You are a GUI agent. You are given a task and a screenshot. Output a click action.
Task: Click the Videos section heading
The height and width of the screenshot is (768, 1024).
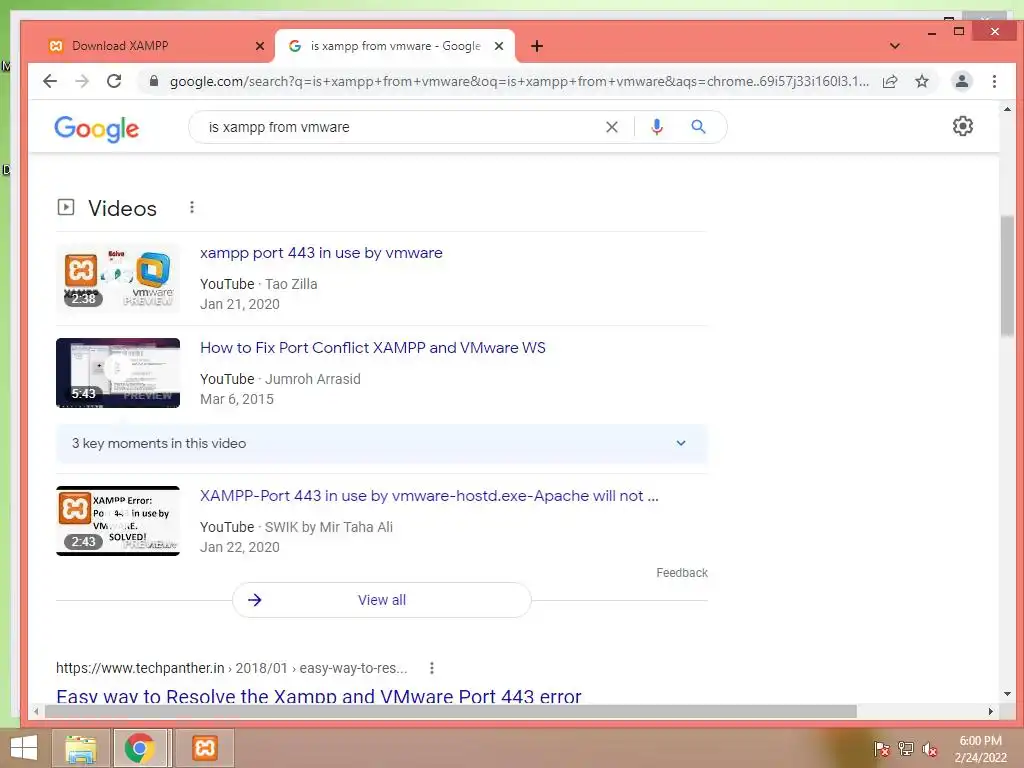point(122,208)
